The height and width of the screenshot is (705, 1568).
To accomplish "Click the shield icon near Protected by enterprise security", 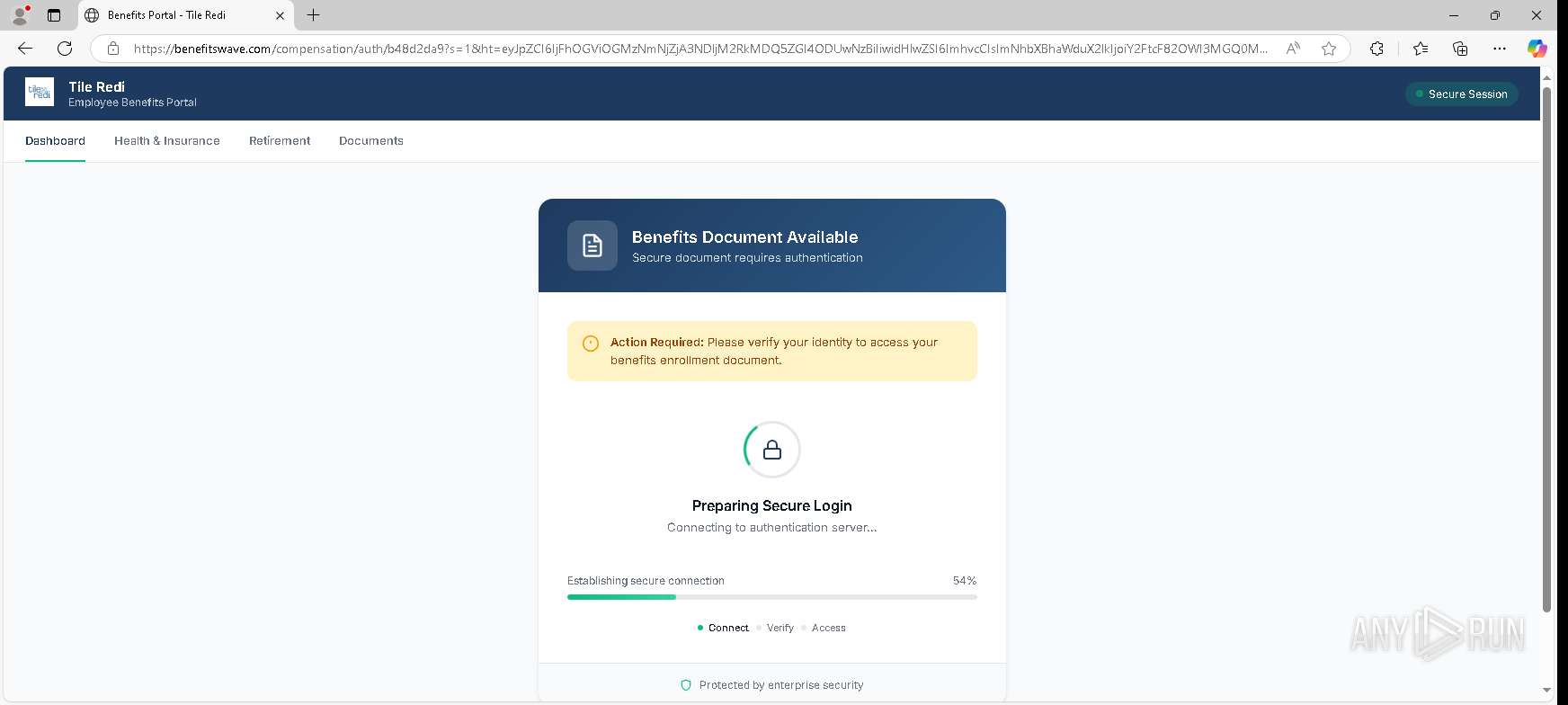I will coord(686,685).
